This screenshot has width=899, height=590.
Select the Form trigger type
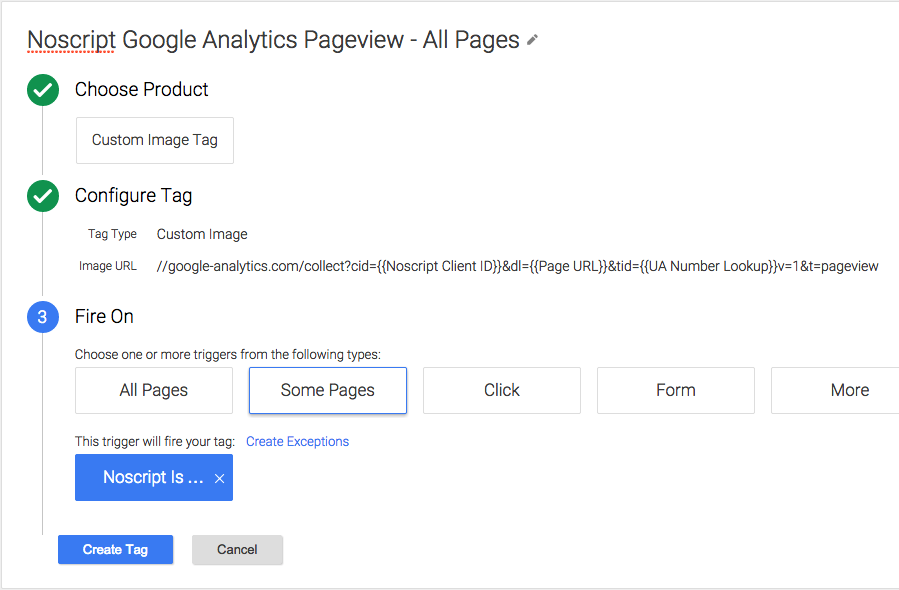coord(676,390)
